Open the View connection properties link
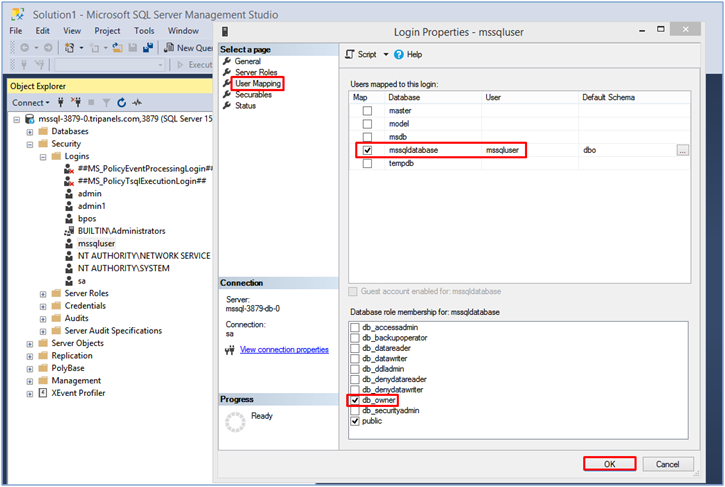The height and width of the screenshot is (487, 725). pyautogui.click(x=284, y=350)
